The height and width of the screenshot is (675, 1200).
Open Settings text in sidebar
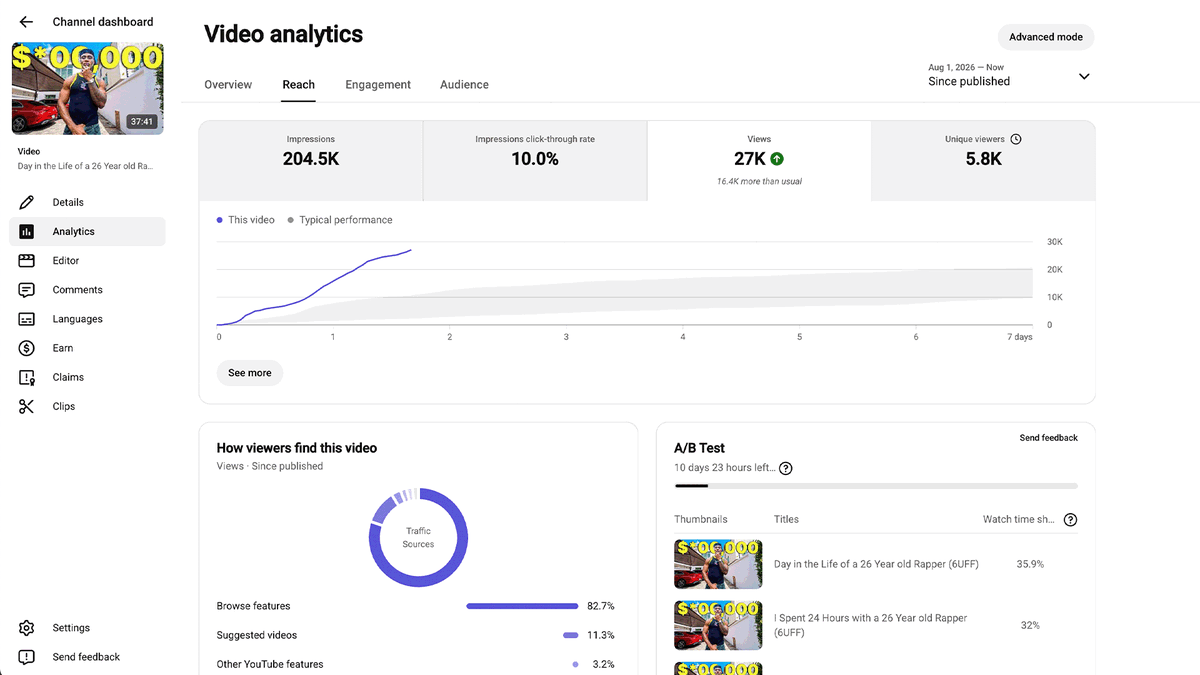pyautogui.click(x=71, y=628)
